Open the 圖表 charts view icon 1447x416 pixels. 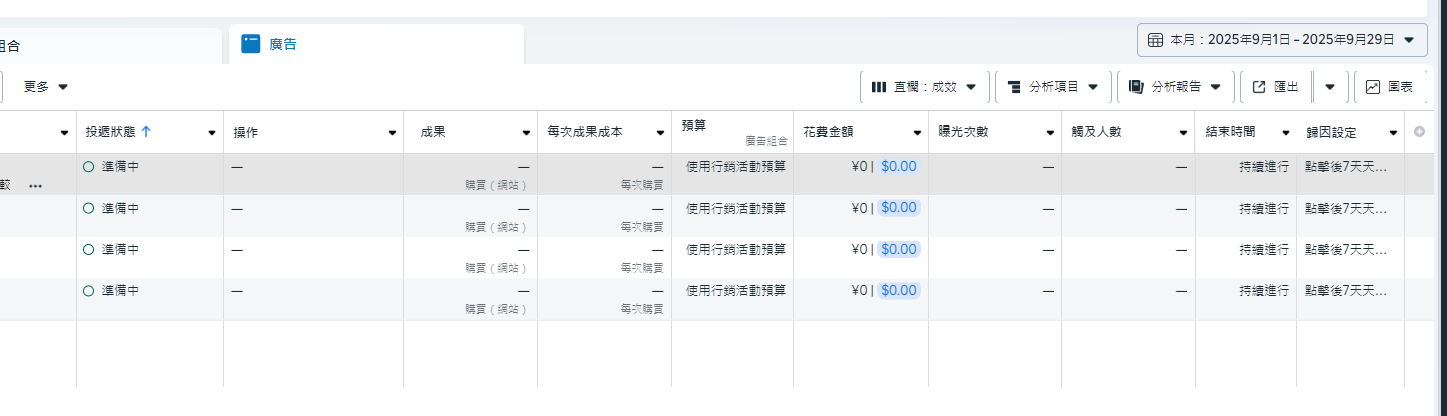point(1373,87)
